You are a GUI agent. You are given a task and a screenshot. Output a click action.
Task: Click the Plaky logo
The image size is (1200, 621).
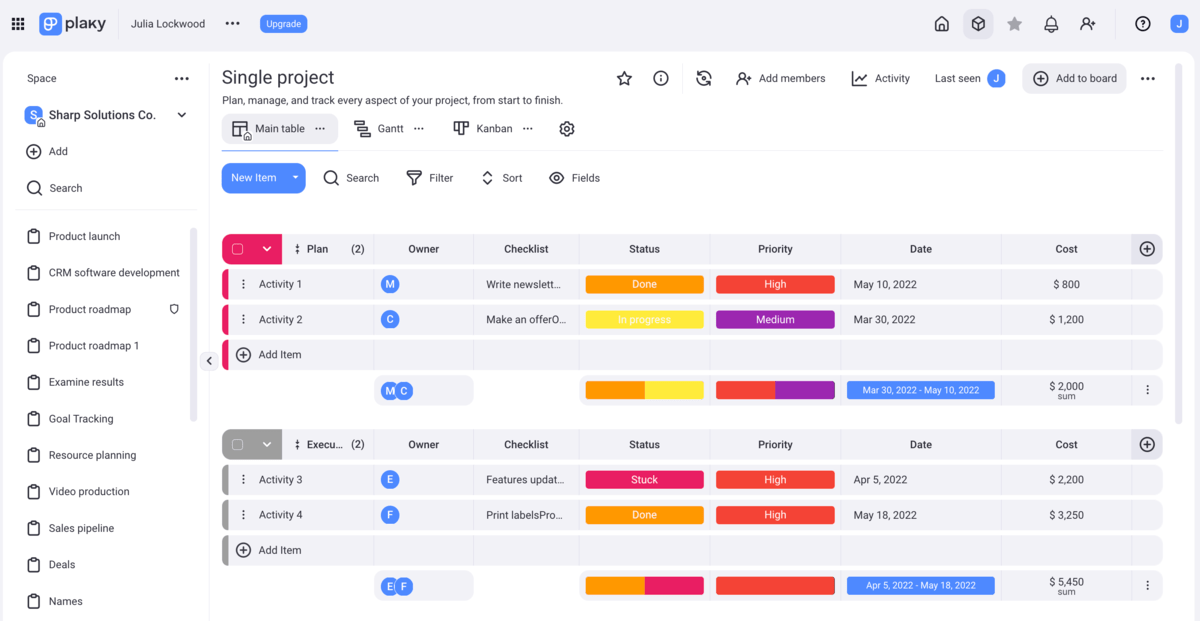[72, 24]
